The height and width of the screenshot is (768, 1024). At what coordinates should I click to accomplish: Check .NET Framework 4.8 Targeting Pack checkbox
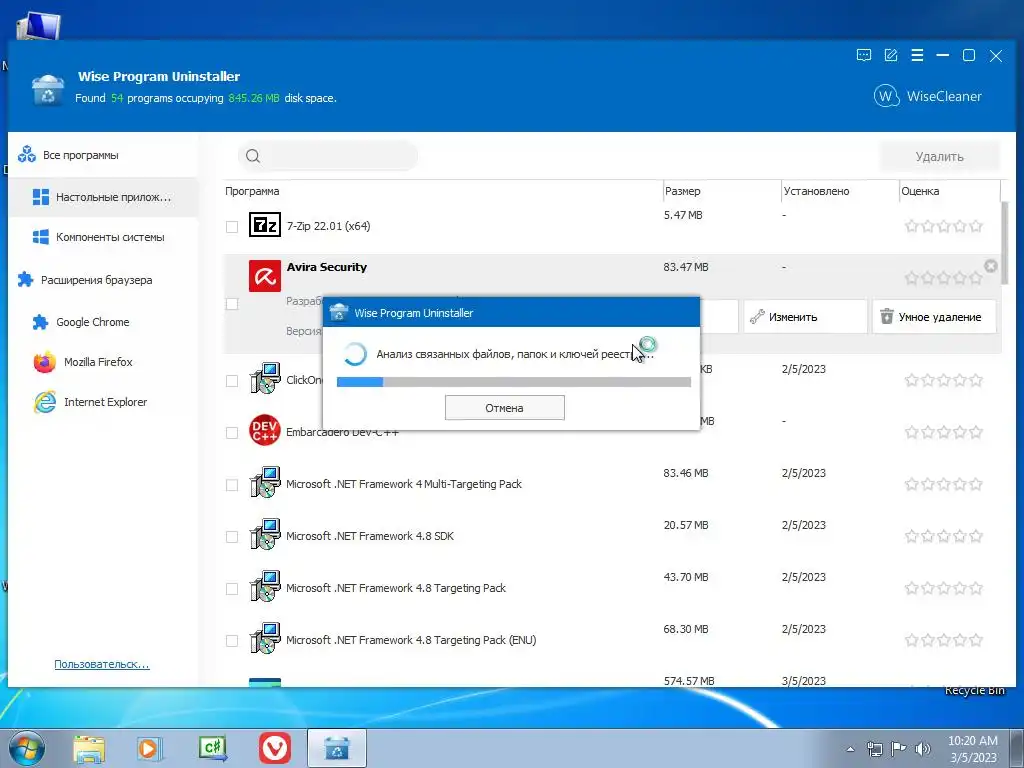[x=232, y=588]
